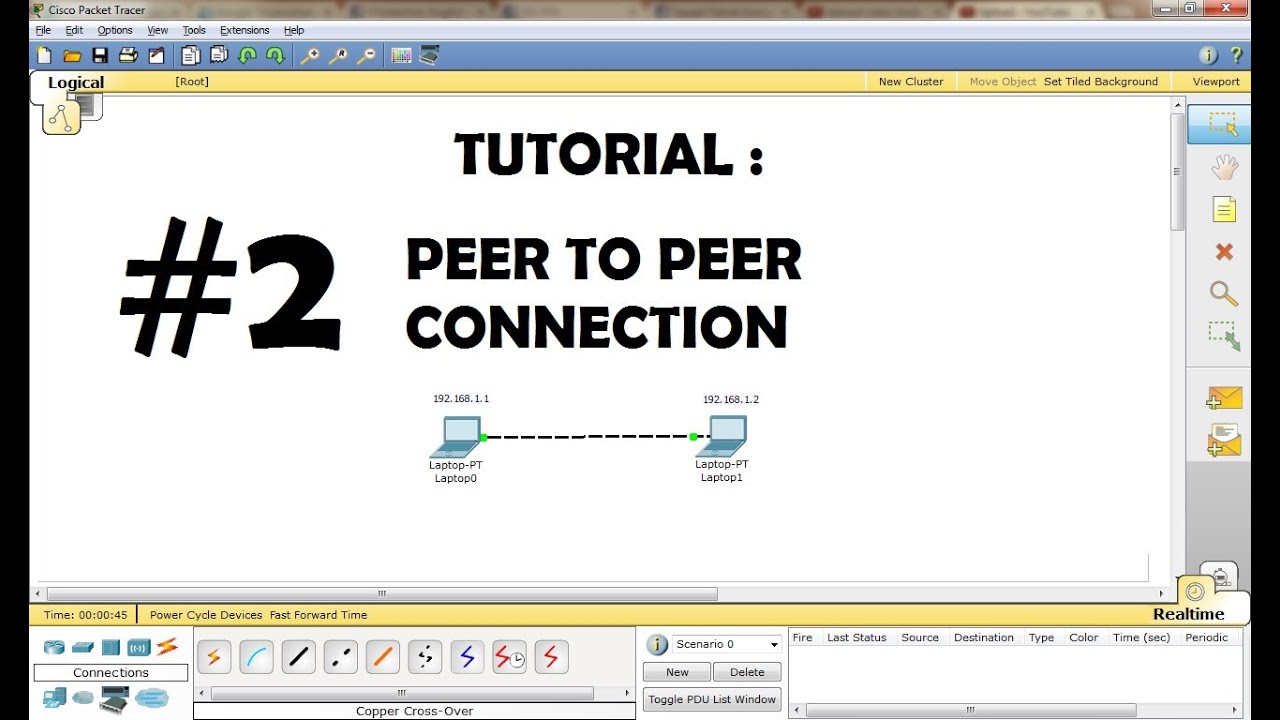Viewport: 1280px width, 720px height.
Task: Select the End Devices category
Action: tap(53, 698)
